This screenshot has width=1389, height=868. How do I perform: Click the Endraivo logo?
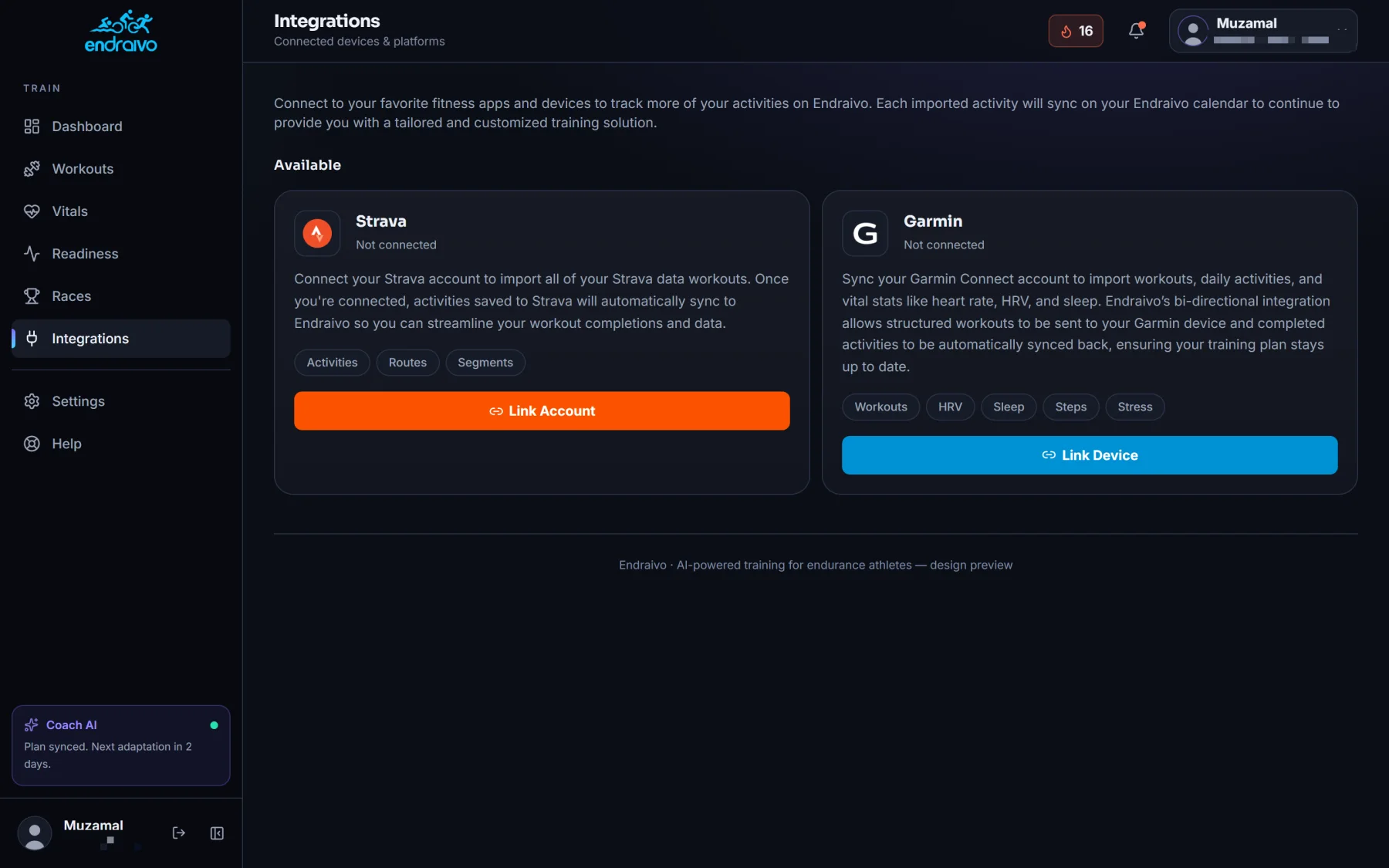[x=121, y=31]
